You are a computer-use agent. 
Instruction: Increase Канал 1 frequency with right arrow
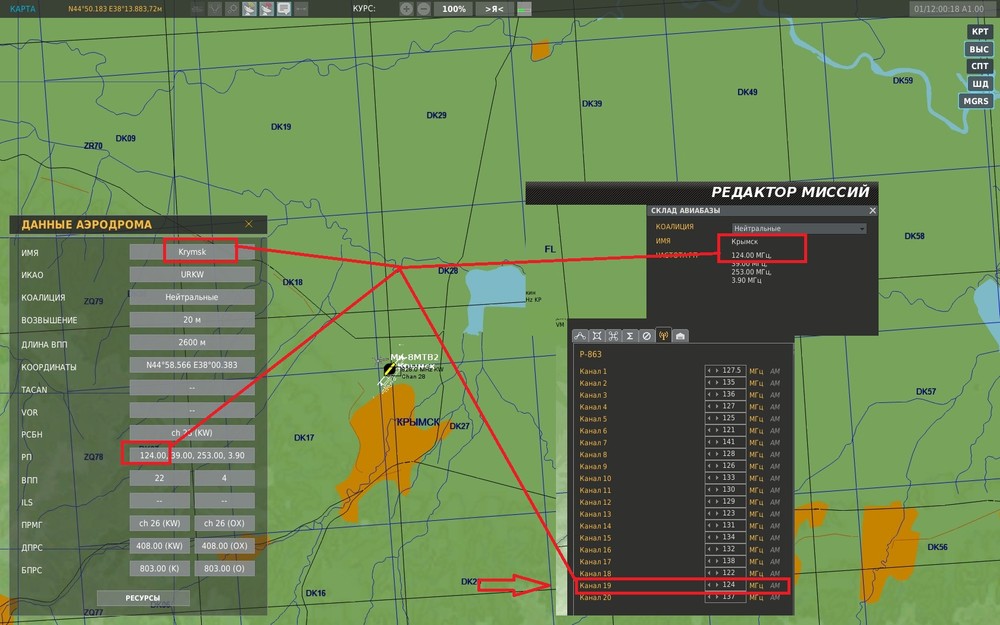(716, 371)
